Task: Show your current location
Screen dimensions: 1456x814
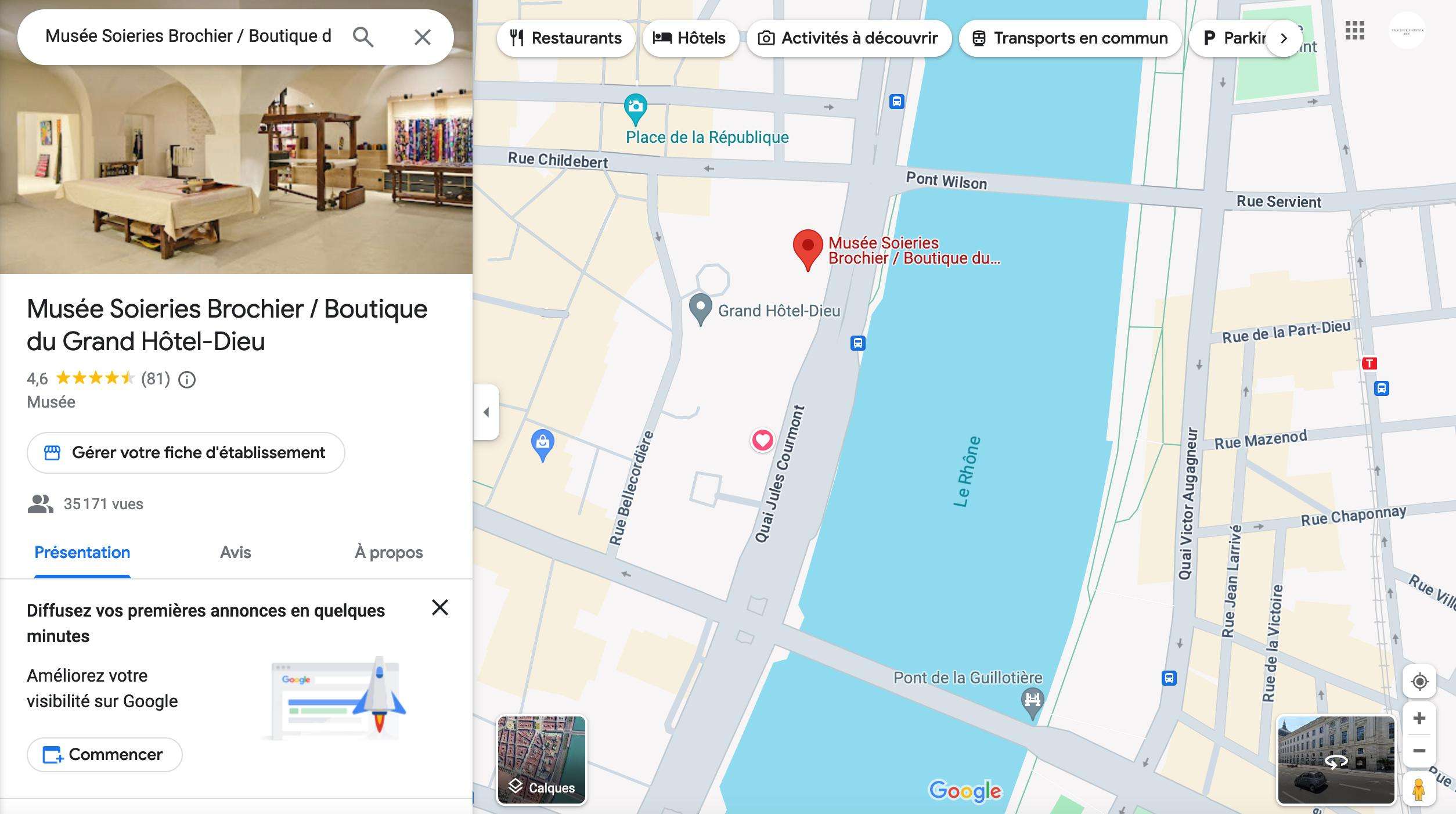Action: (x=1419, y=682)
